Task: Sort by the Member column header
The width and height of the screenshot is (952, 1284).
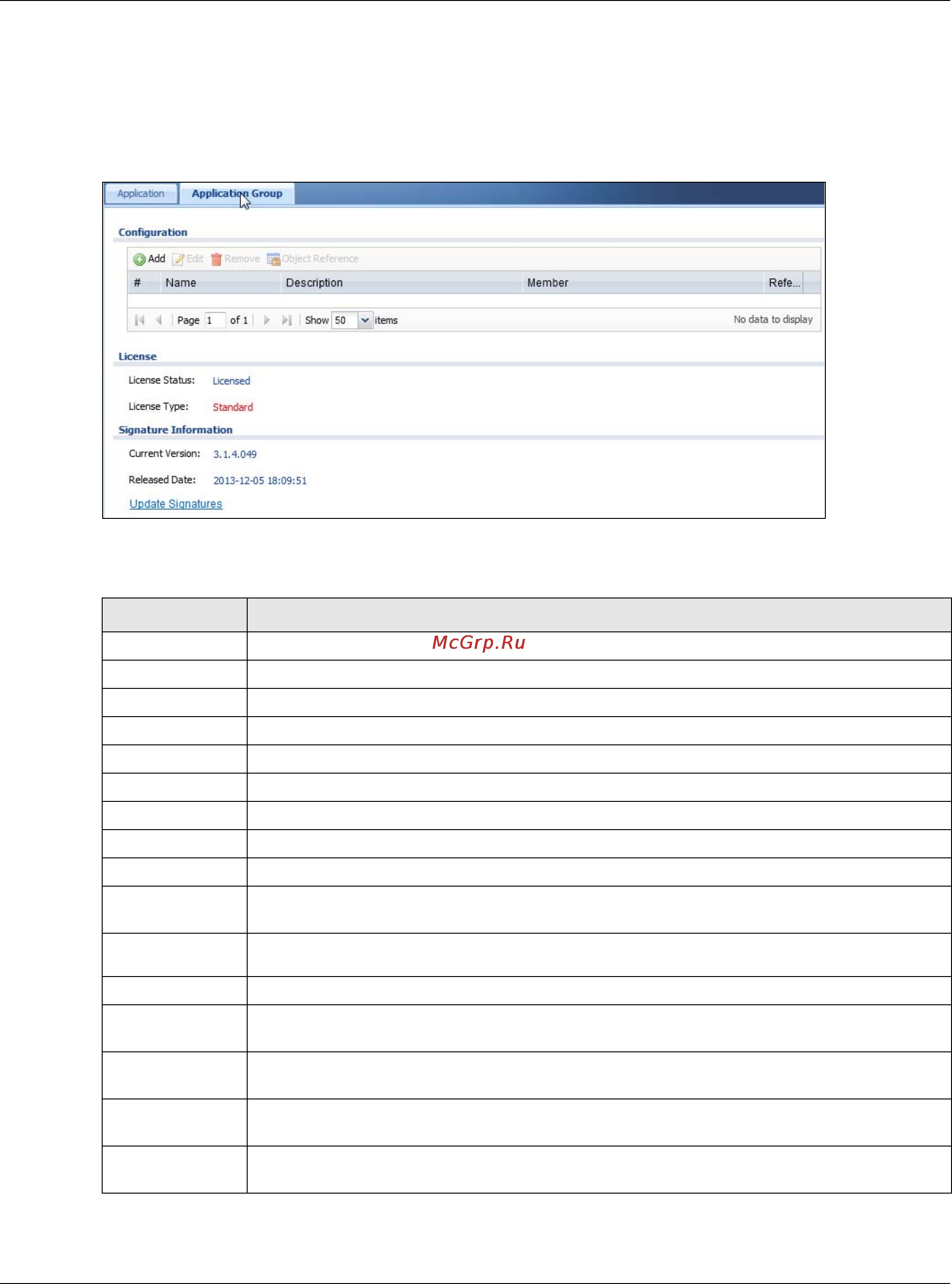Action: pyautogui.click(x=643, y=283)
